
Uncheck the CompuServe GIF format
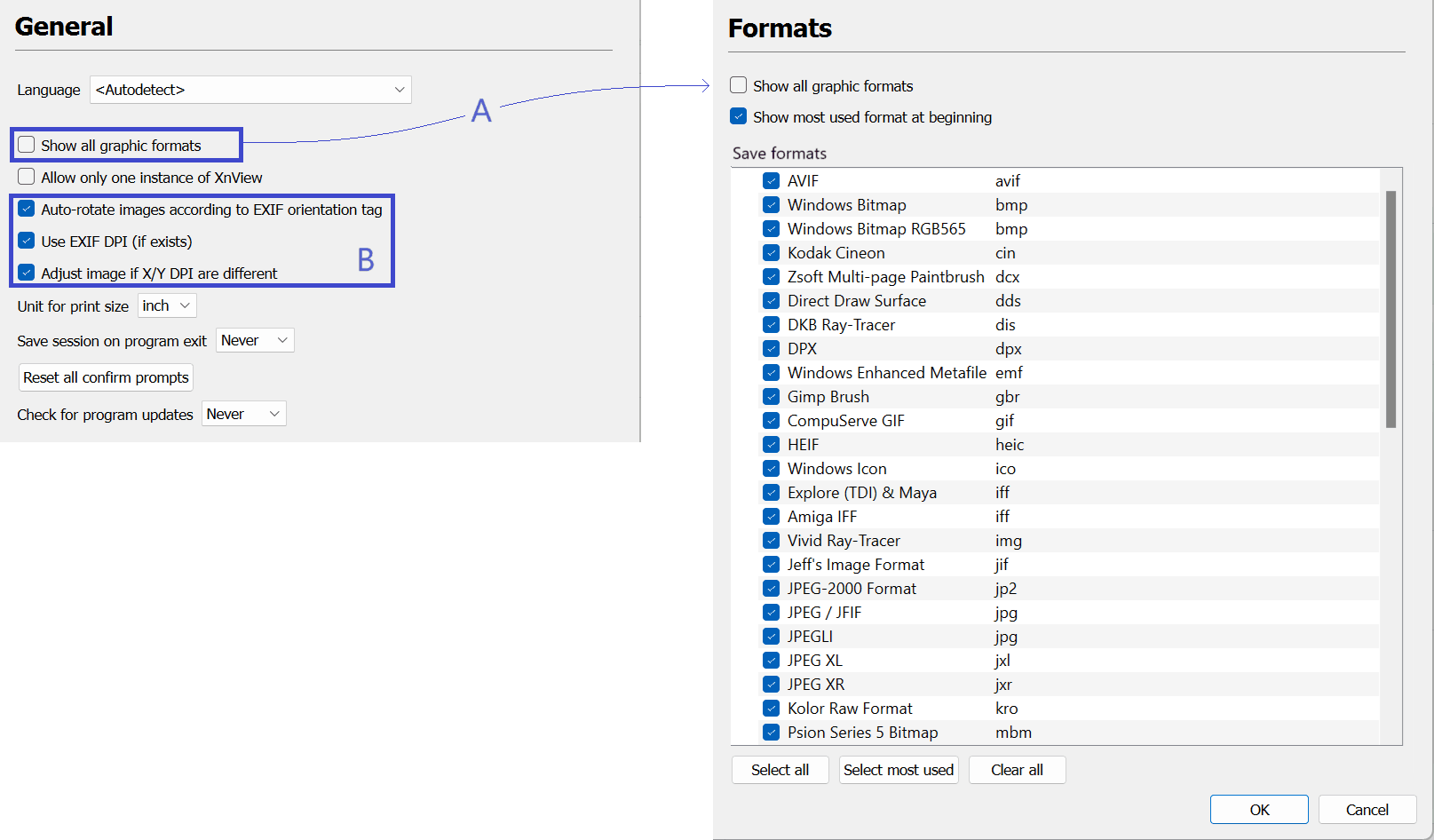click(772, 421)
